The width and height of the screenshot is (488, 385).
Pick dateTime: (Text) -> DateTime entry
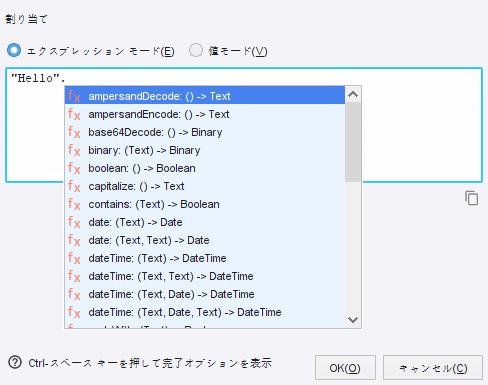click(205, 258)
